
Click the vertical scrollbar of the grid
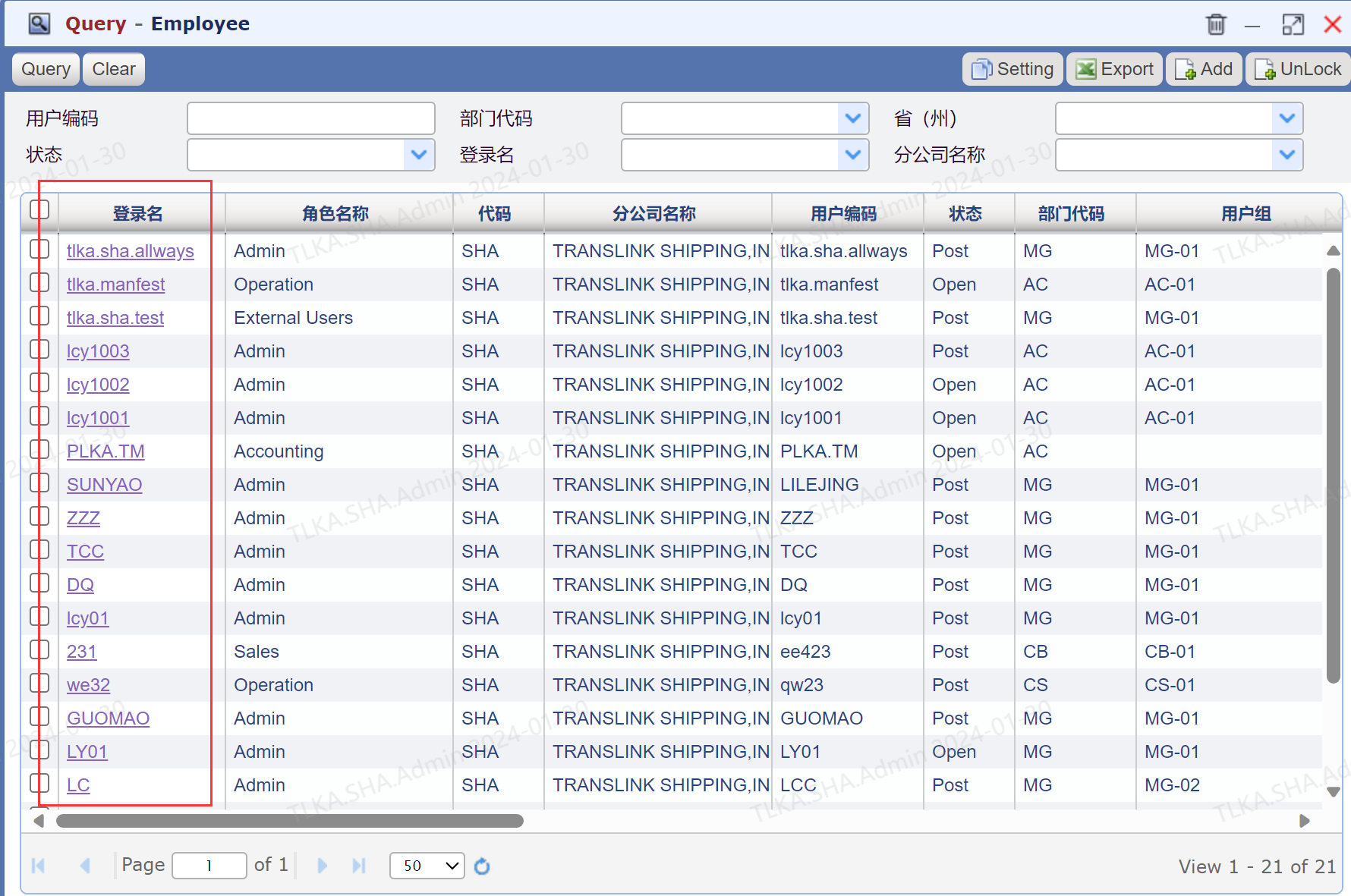click(1333, 475)
